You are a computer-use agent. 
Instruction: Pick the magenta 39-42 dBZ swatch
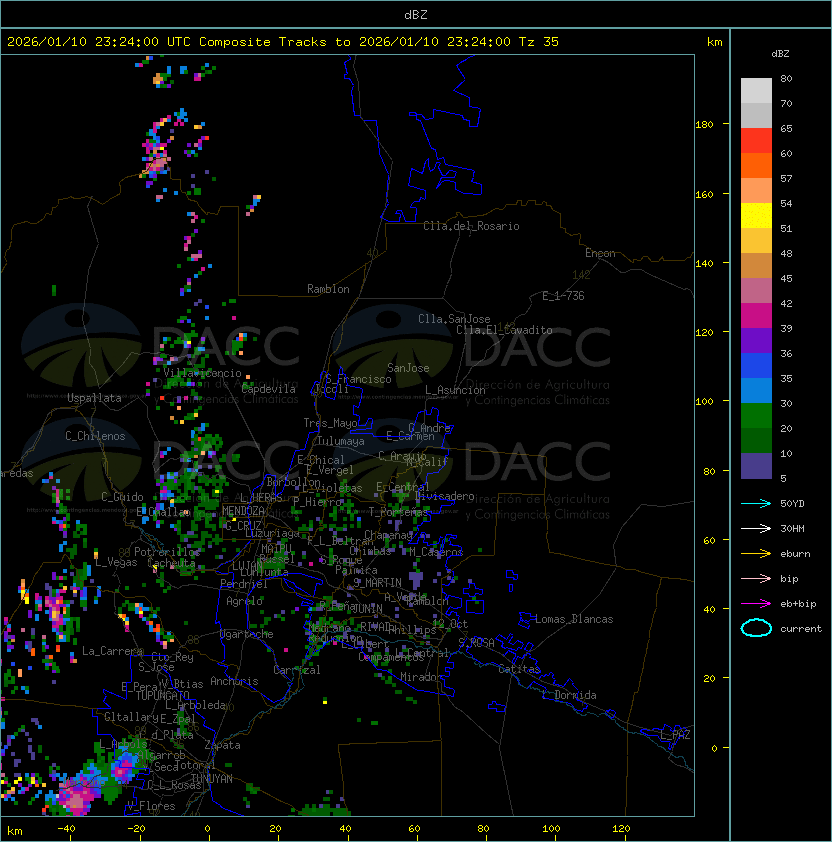pyautogui.click(x=756, y=316)
